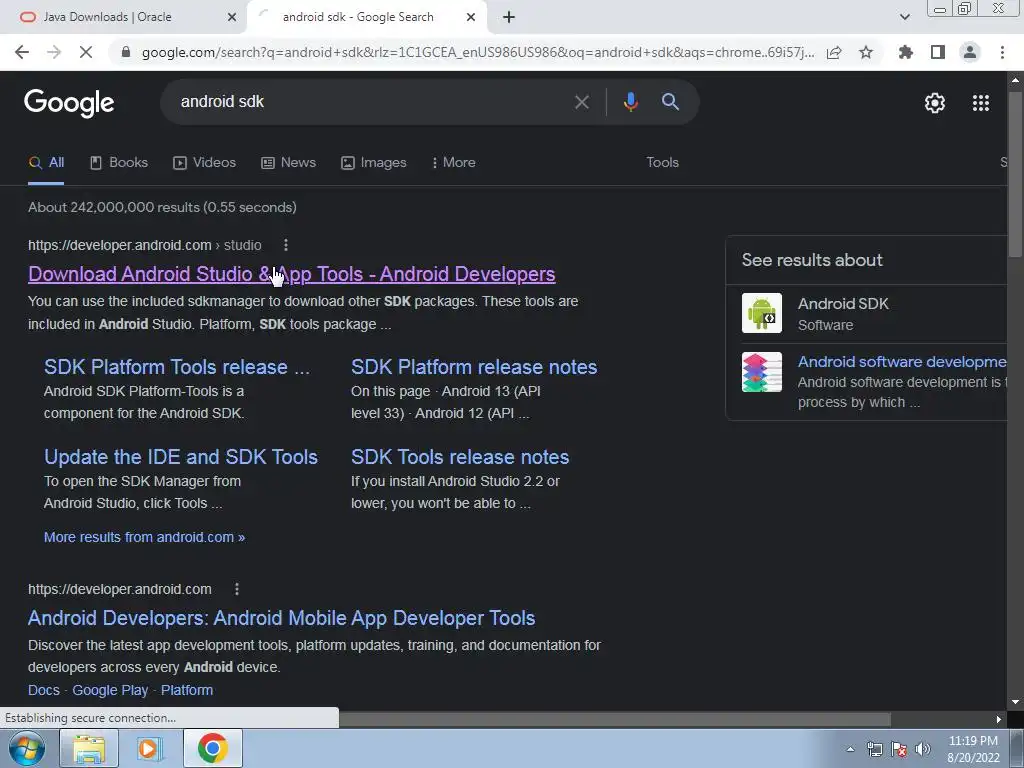Viewport: 1024px width, 768px height.
Task: Switch to Books results tab
Action: [x=119, y=163]
